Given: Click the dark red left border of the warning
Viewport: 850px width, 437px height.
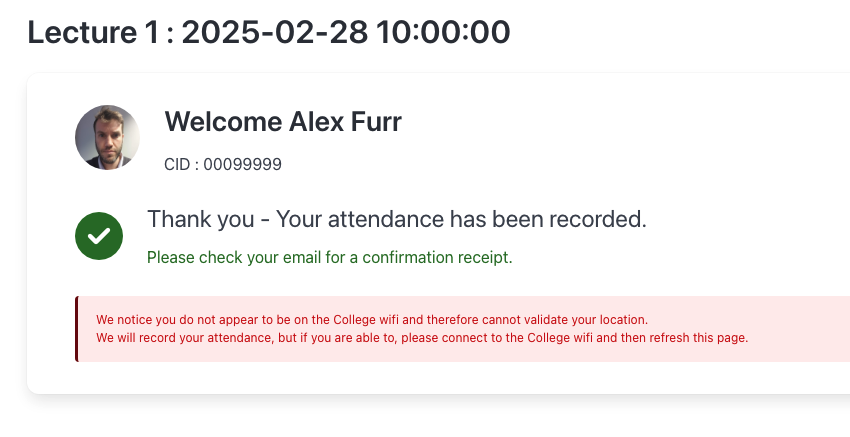Looking at the screenshot, I should (76, 328).
